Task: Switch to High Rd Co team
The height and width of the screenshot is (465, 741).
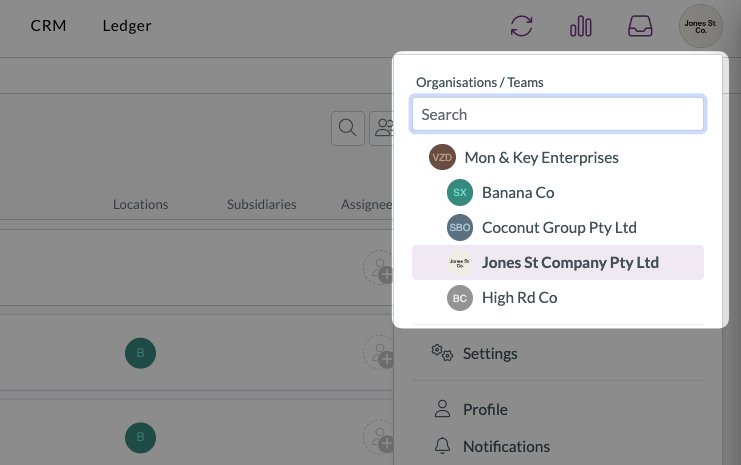Action: click(x=519, y=298)
